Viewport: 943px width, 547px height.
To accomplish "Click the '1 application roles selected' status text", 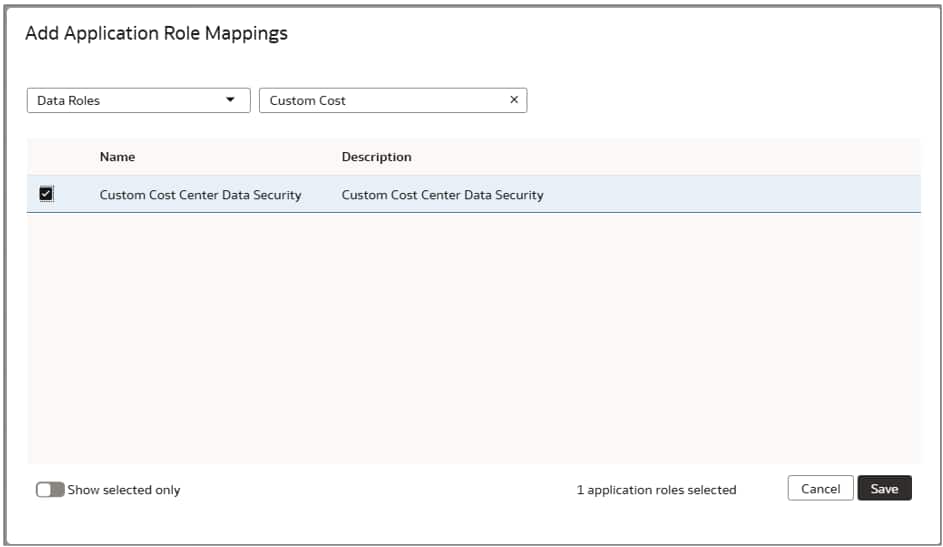I will pos(656,490).
